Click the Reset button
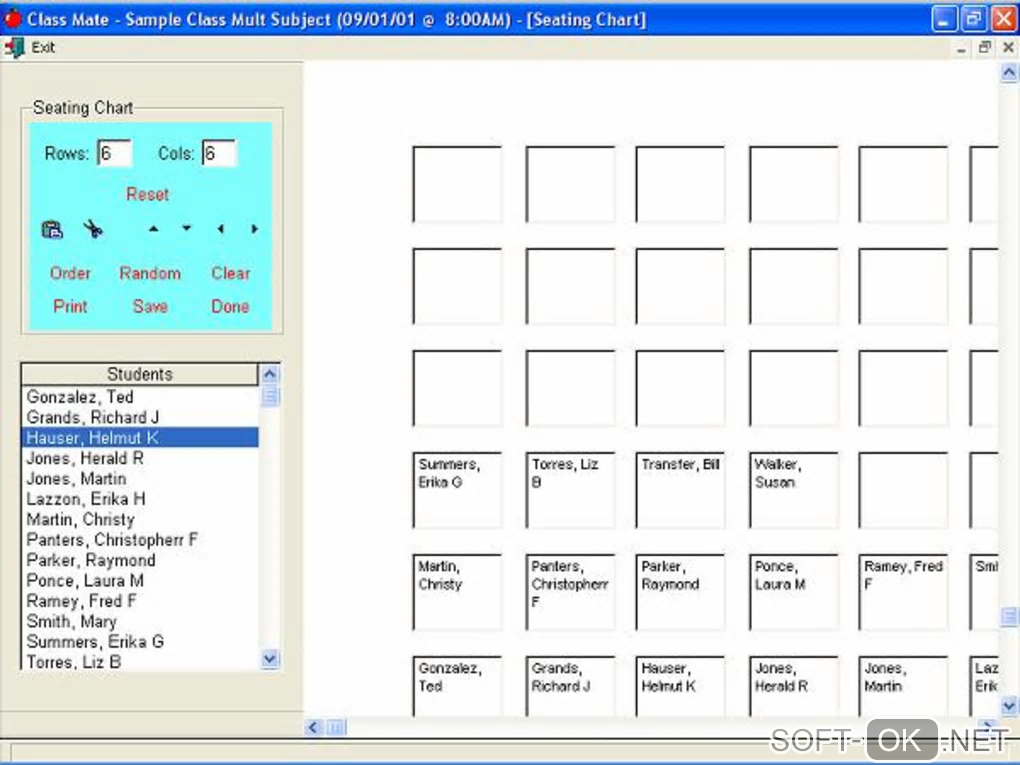The width and height of the screenshot is (1020, 765). pyautogui.click(x=148, y=194)
